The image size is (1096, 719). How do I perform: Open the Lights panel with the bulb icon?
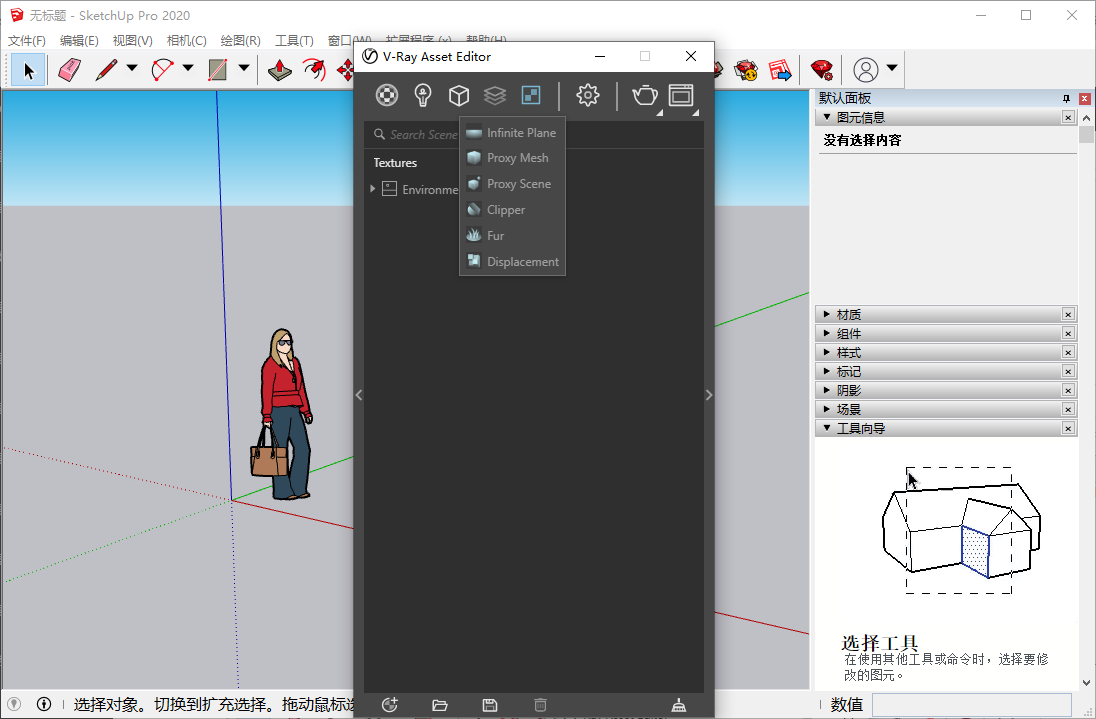(x=423, y=95)
